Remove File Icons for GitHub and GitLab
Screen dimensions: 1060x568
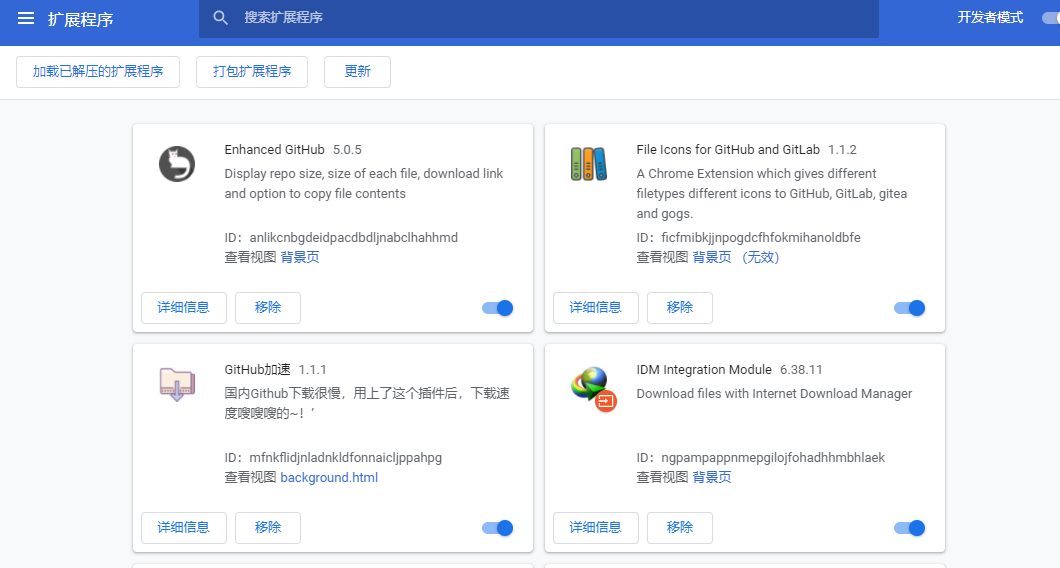(x=679, y=308)
